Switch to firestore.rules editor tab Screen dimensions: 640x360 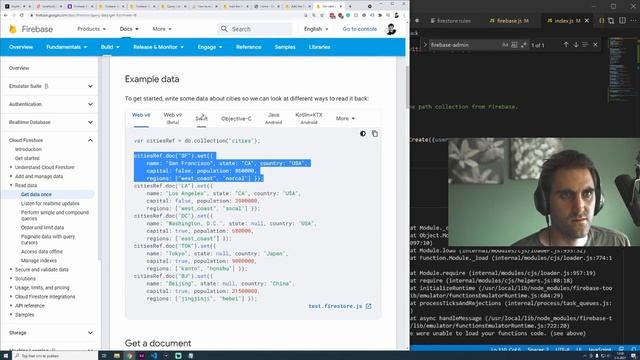pos(451,20)
